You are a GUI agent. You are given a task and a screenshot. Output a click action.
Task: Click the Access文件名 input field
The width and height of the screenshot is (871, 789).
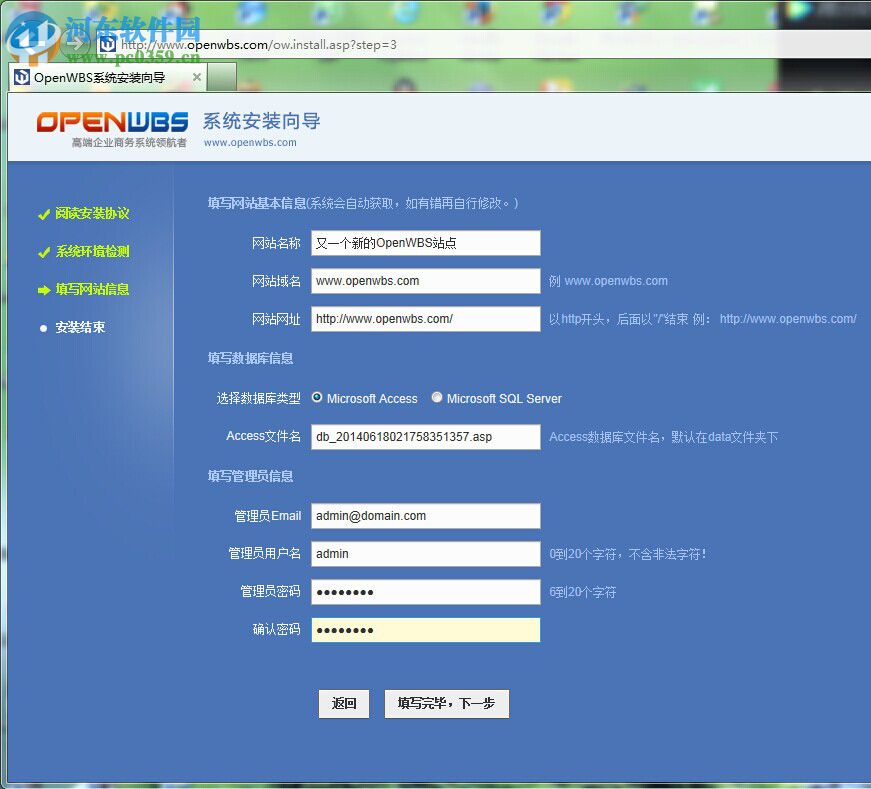424,436
